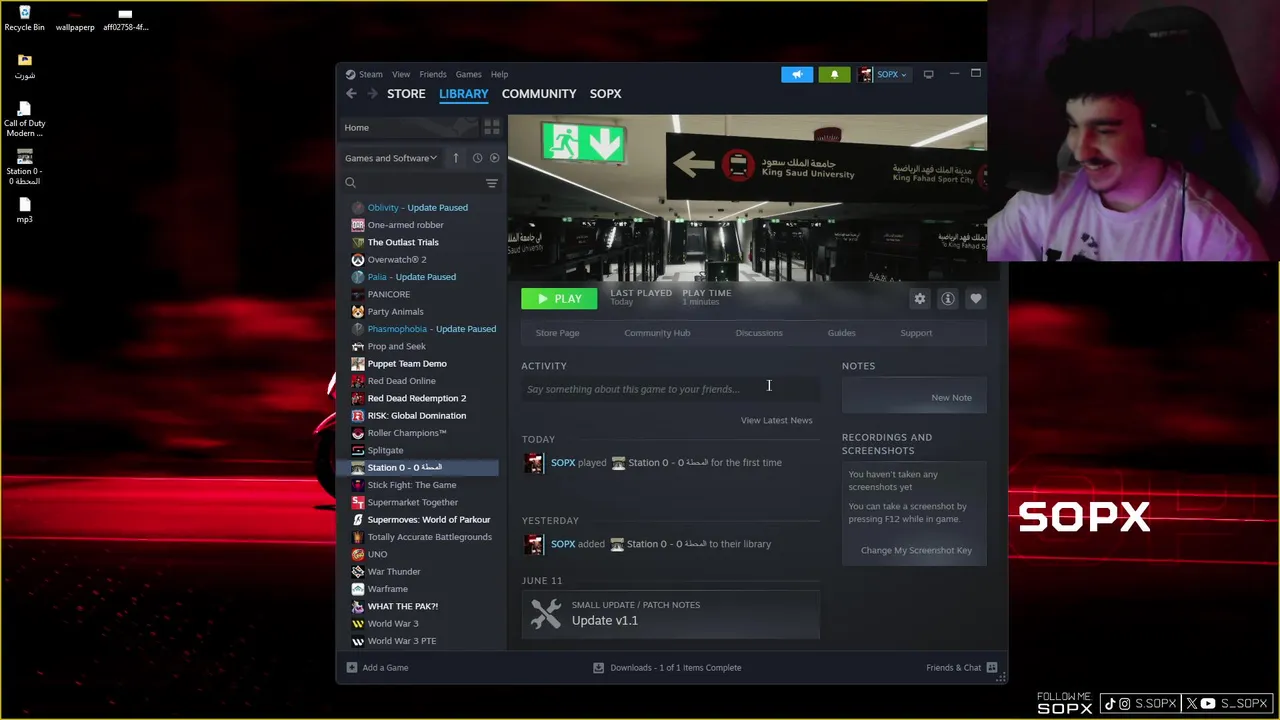Open advanced filter options icon

tap(491, 183)
